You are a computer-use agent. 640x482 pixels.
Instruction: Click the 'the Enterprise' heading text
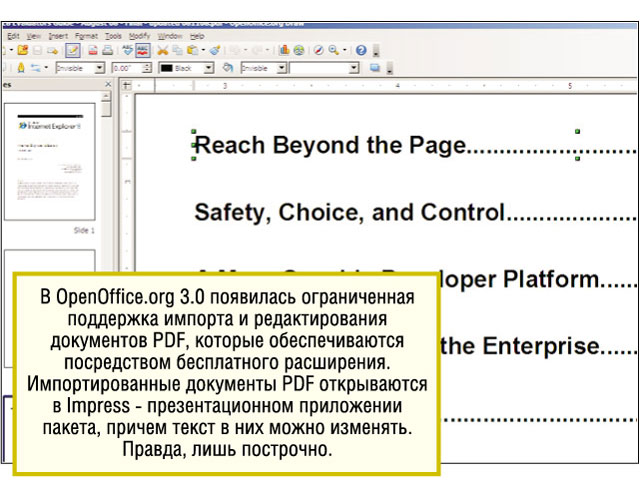coord(520,347)
